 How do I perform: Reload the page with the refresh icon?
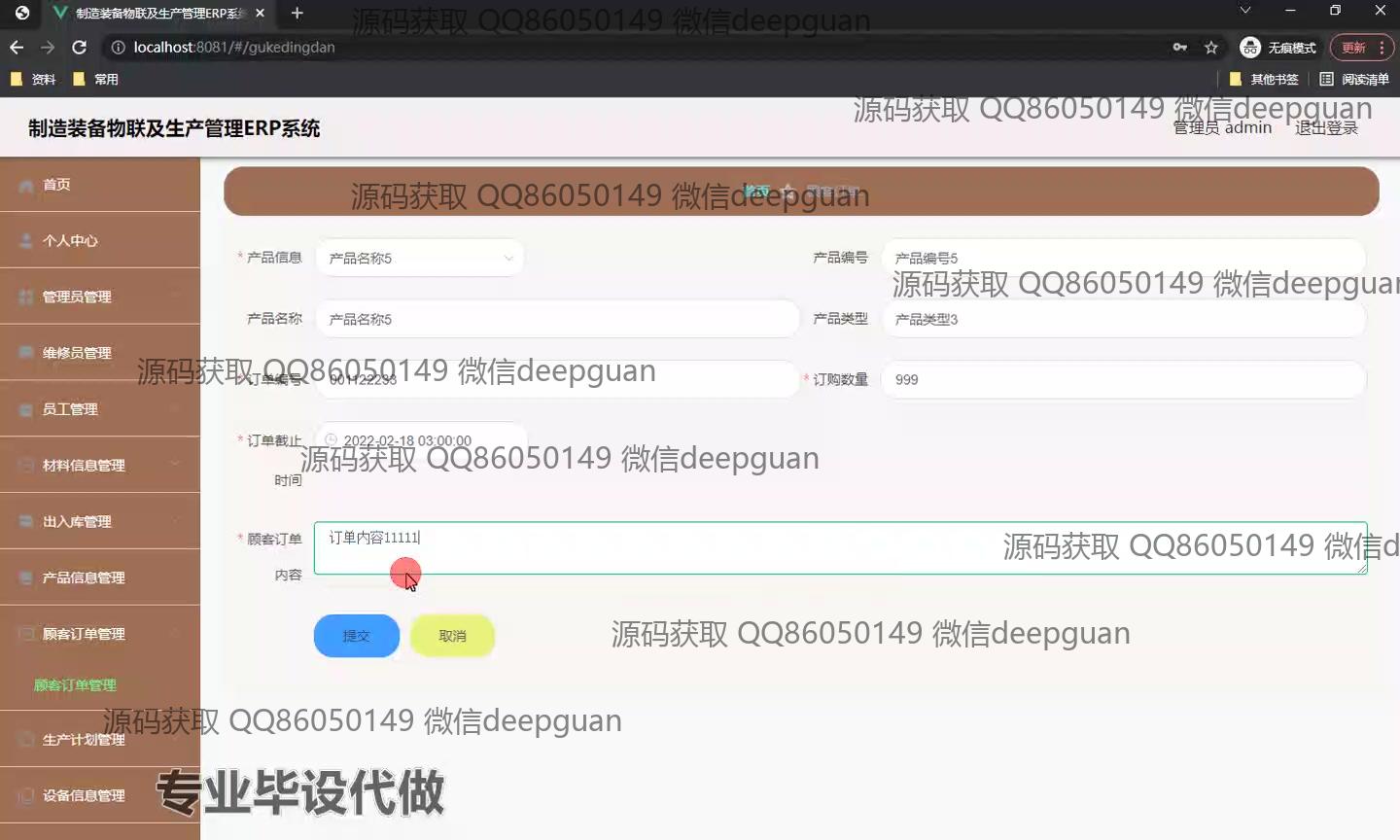tap(80, 47)
